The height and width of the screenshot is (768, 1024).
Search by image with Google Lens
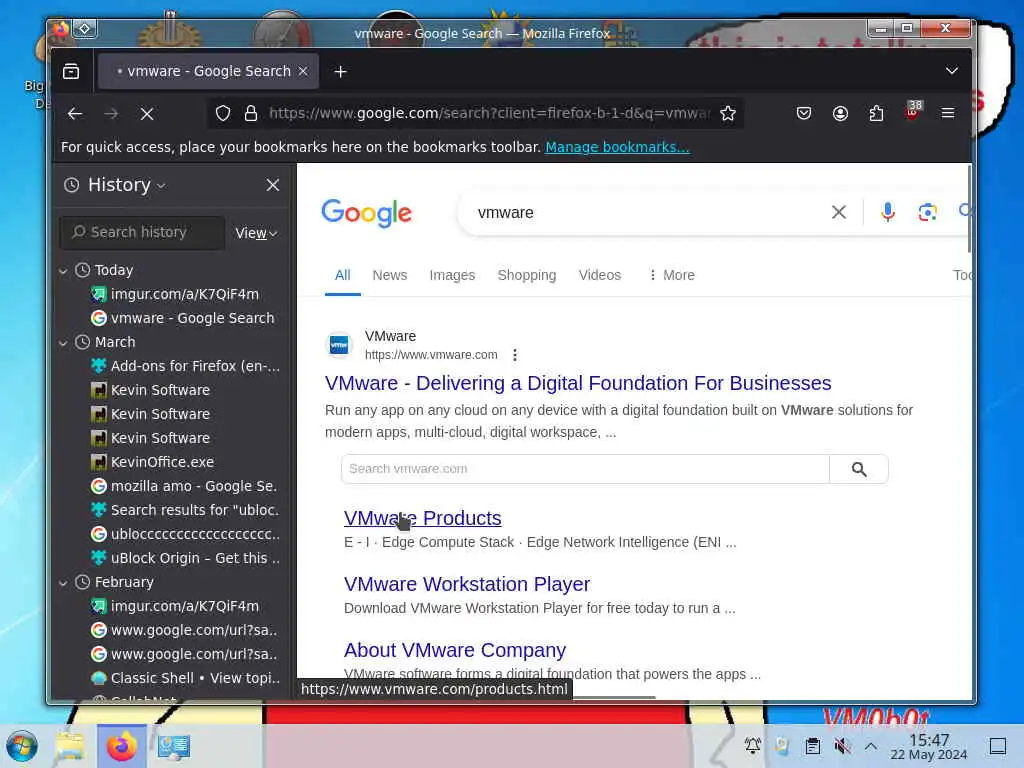[x=927, y=212]
